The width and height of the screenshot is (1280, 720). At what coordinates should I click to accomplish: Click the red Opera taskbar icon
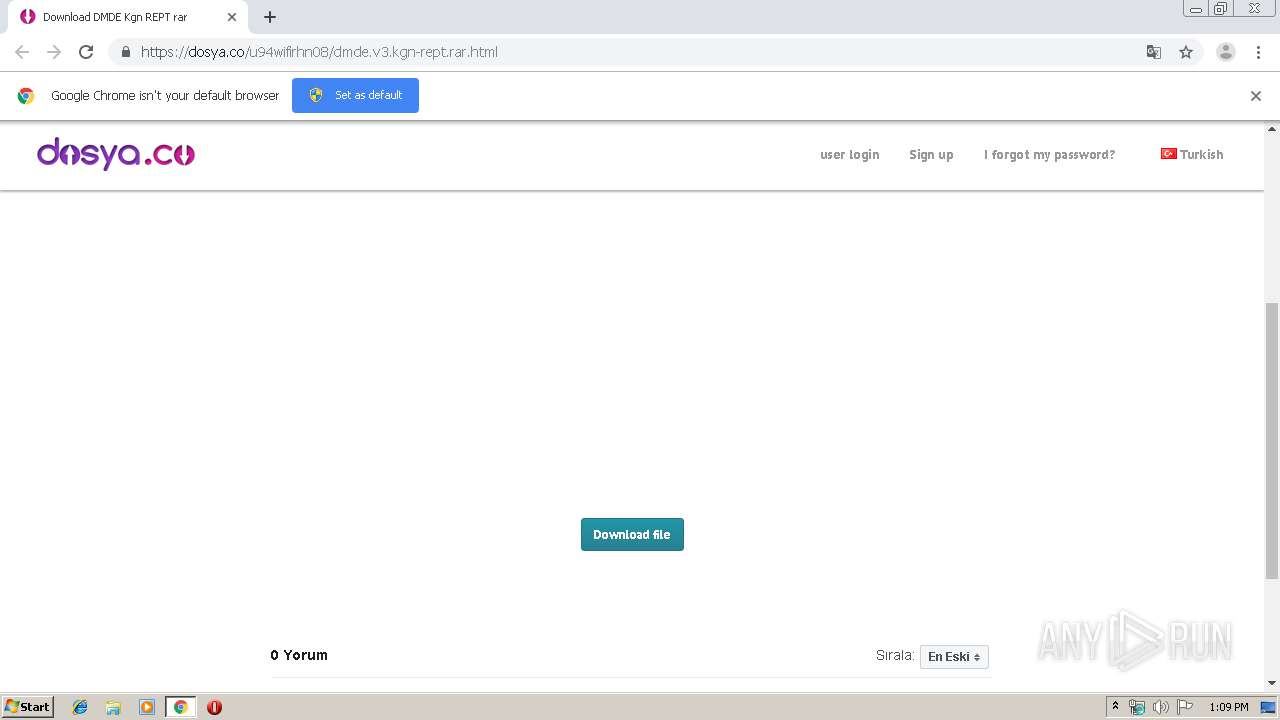[x=214, y=707]
